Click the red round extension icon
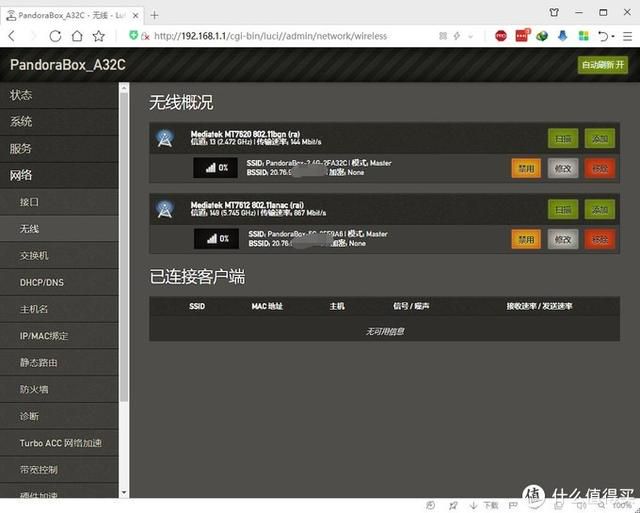This screenshot has width=640, height=513. 501,36
